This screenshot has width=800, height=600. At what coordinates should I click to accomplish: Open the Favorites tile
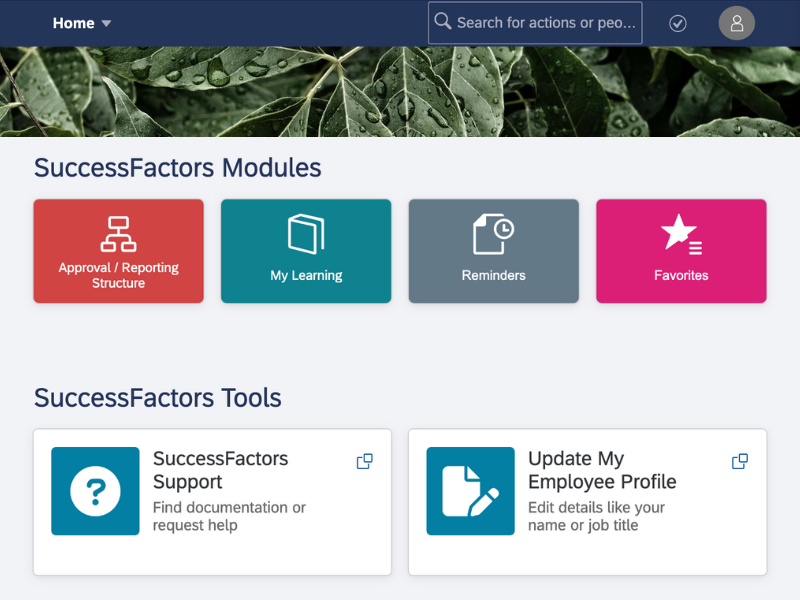coord(681,251)
